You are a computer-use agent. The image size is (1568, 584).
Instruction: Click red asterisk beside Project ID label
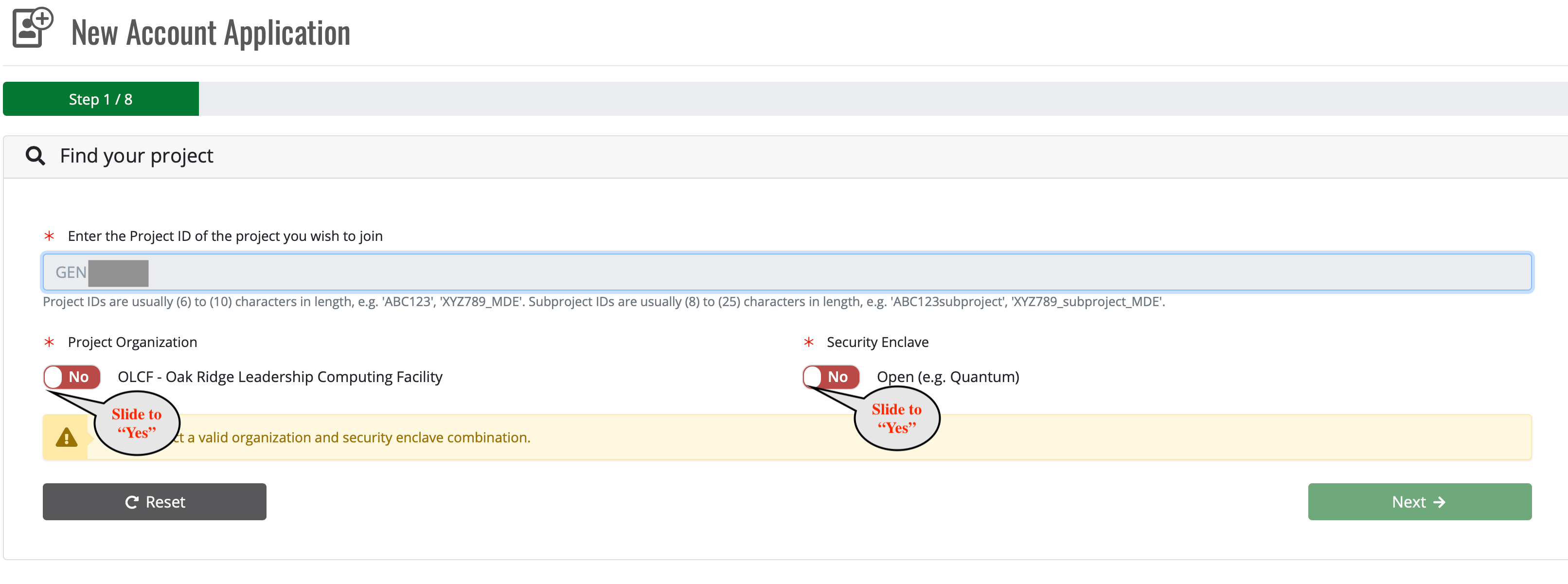(x=49, y=237)
